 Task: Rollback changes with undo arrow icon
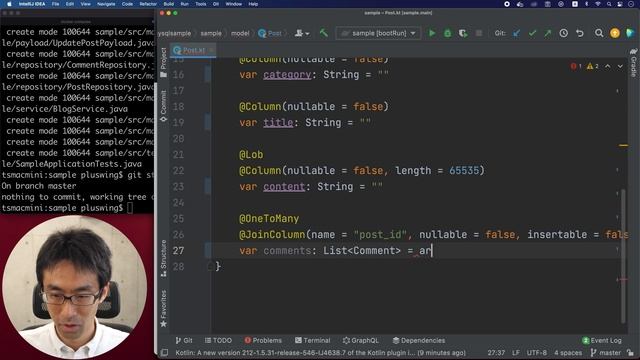[580, 33]
